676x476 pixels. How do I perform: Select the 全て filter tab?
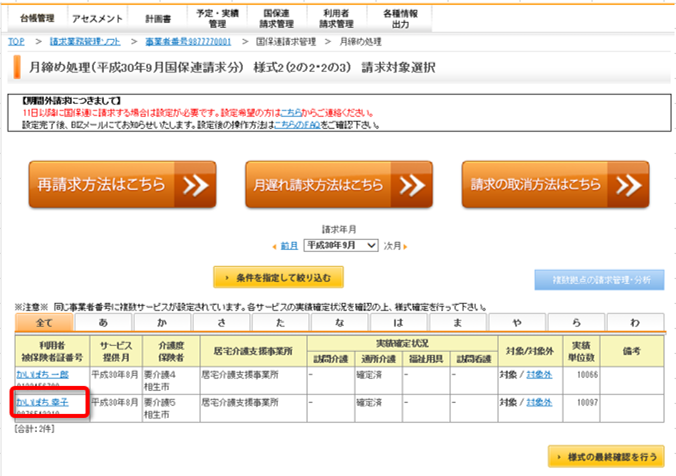click(x=44, y=323)
